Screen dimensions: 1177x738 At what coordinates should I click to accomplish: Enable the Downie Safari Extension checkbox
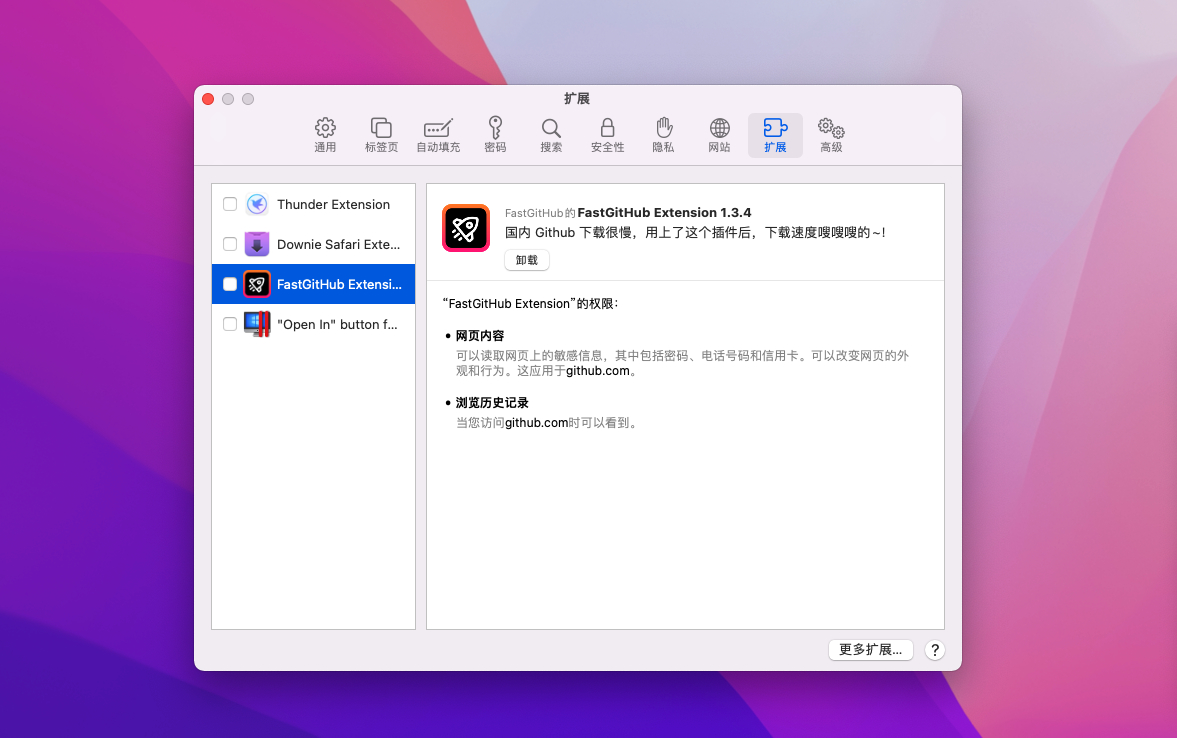click(230, 244)
